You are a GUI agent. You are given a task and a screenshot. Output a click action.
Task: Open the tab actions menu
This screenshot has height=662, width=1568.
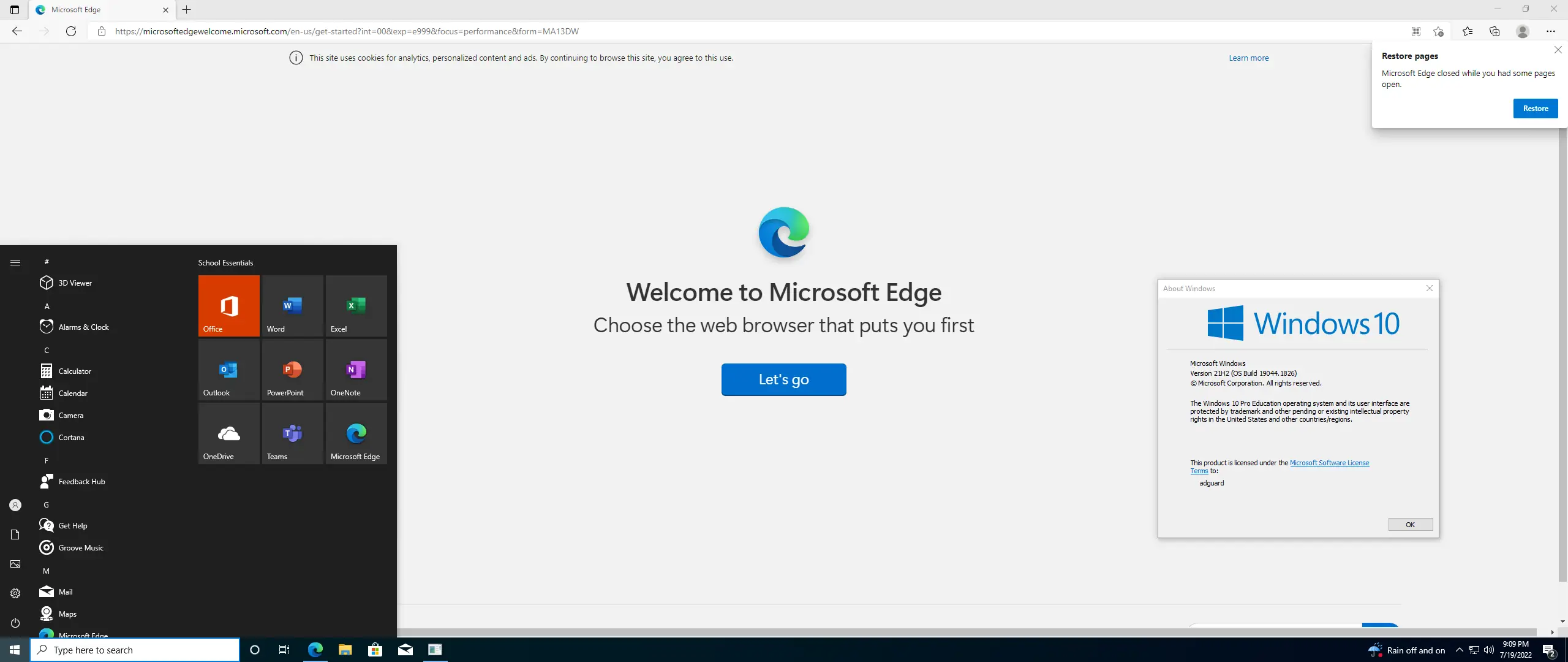point(15,10)
